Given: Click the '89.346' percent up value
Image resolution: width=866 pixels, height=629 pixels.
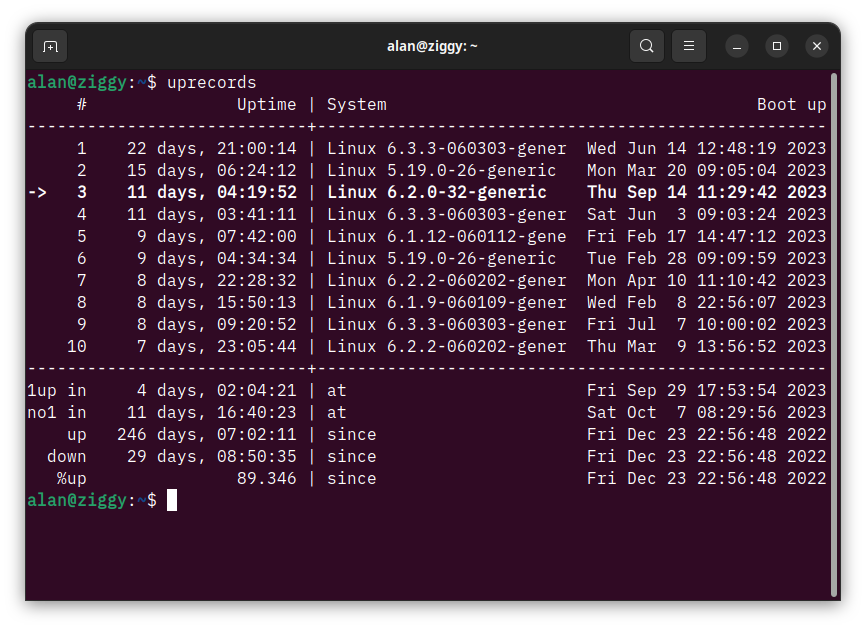Looking at the screenshot, I should (x=266, y=478).
